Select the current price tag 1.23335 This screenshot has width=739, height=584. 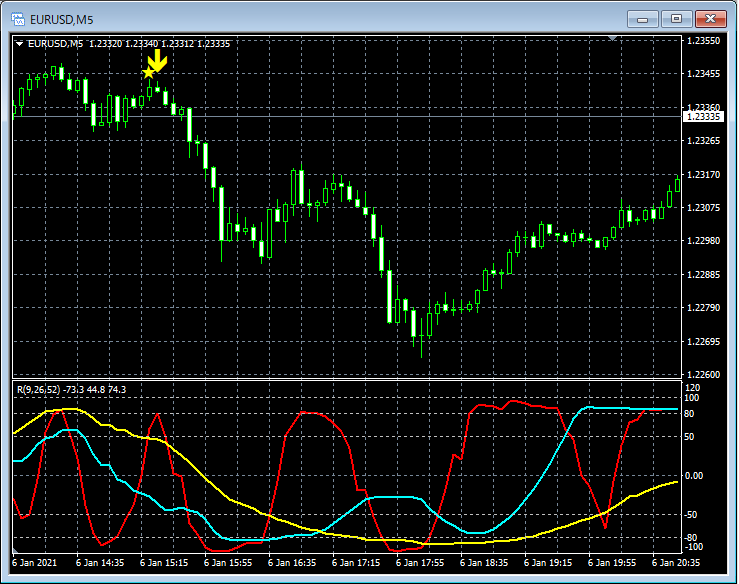coord(703,117)
